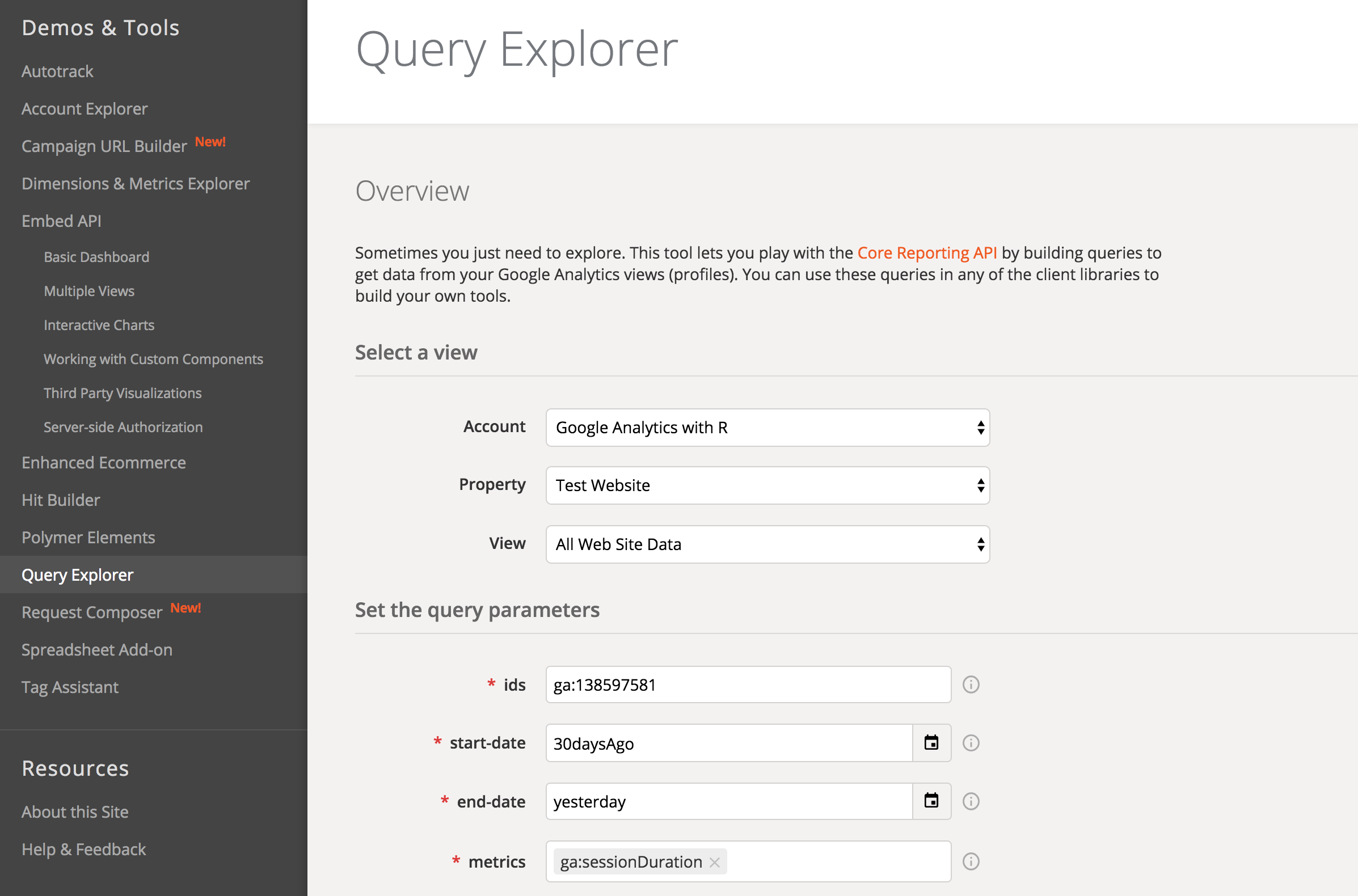The image size is (1358, 896).
Task: Expand the Account dropdown
Action: click(767, 428)
